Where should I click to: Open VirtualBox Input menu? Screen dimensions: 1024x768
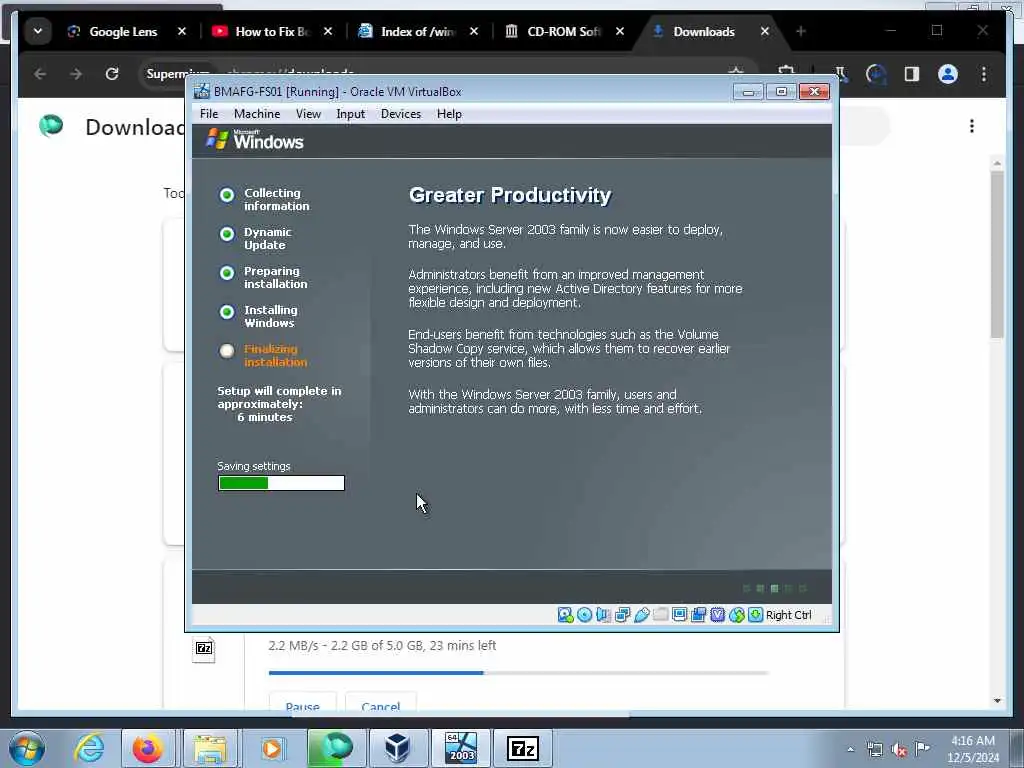pos(351,114)
